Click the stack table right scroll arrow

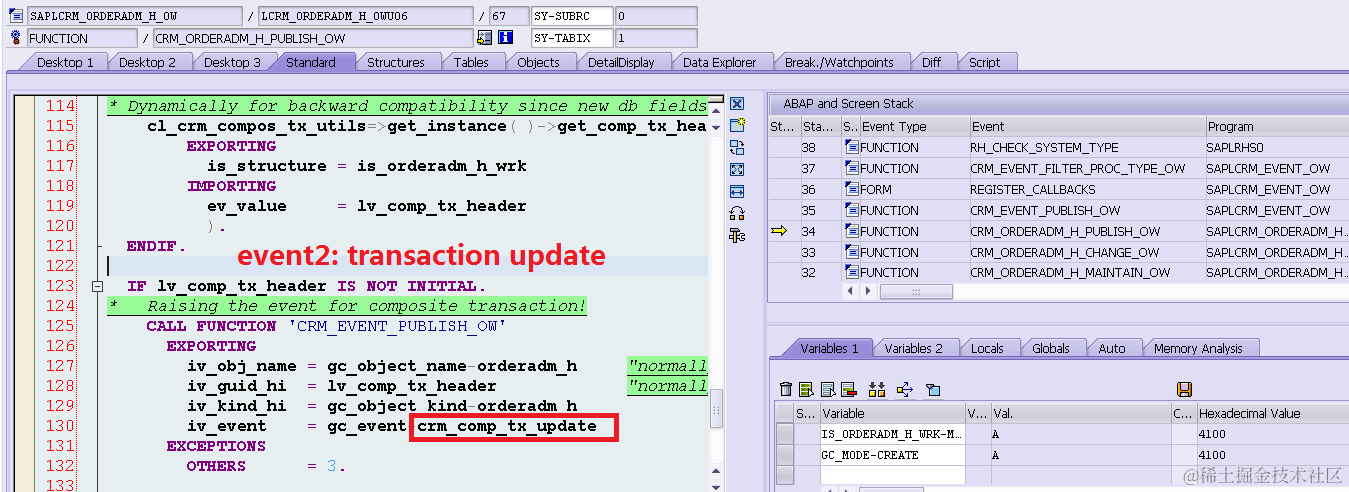(868, 291)
